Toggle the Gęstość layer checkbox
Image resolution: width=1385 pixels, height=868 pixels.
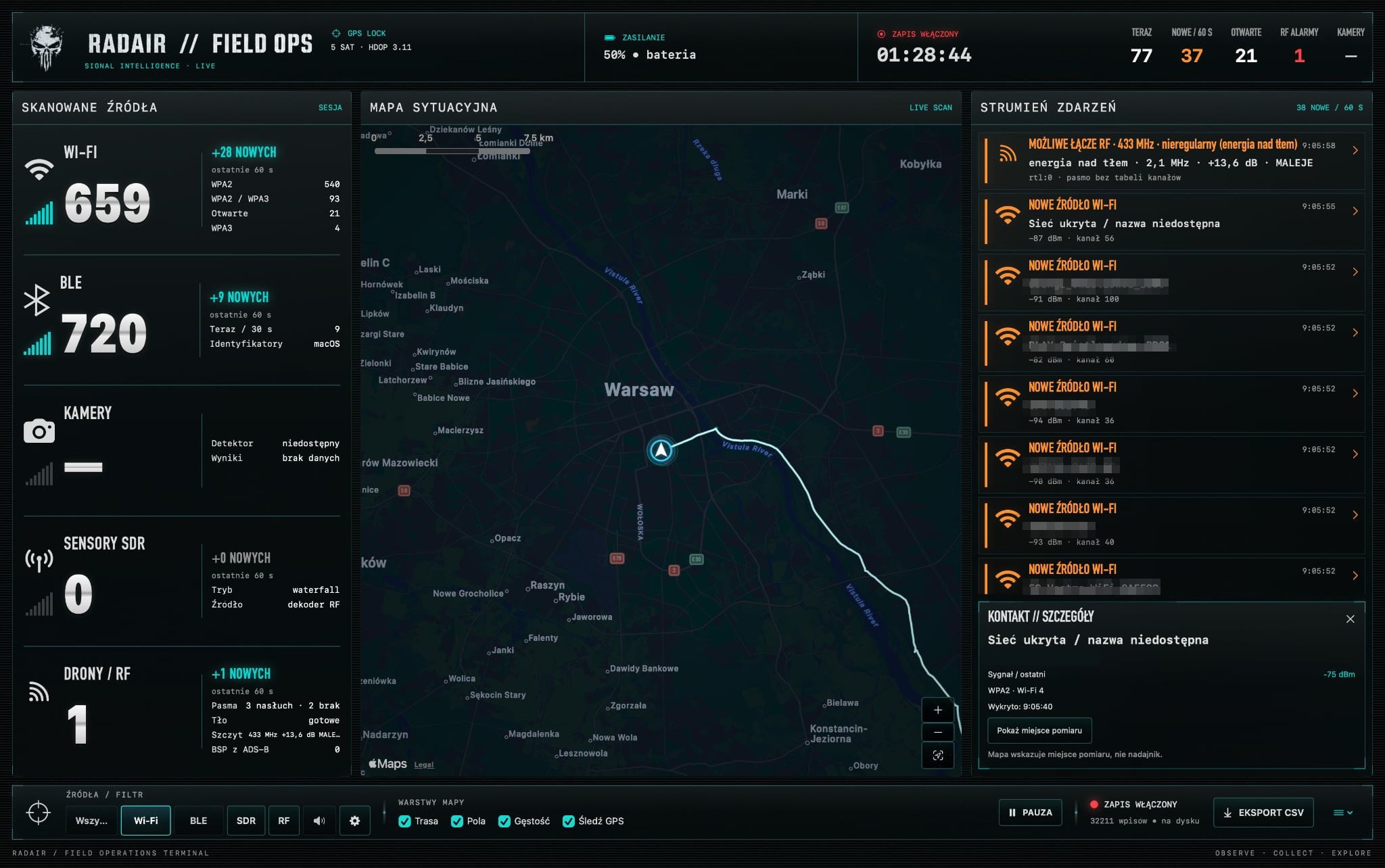point(504,821)
